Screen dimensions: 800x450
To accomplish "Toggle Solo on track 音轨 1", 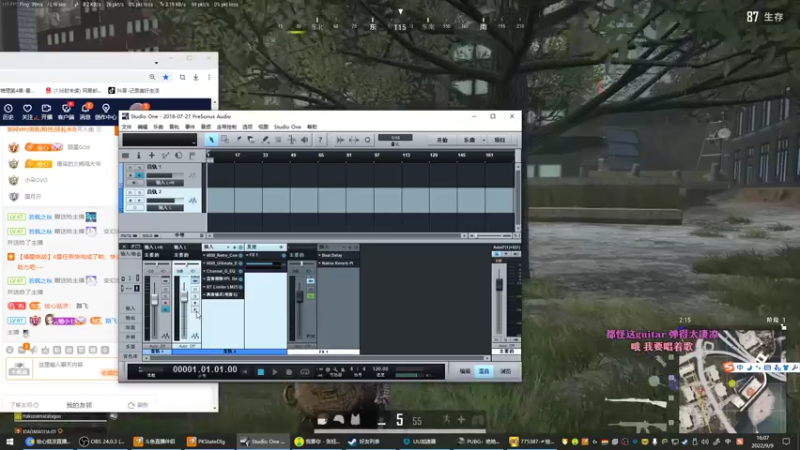I will pos(139,167).
